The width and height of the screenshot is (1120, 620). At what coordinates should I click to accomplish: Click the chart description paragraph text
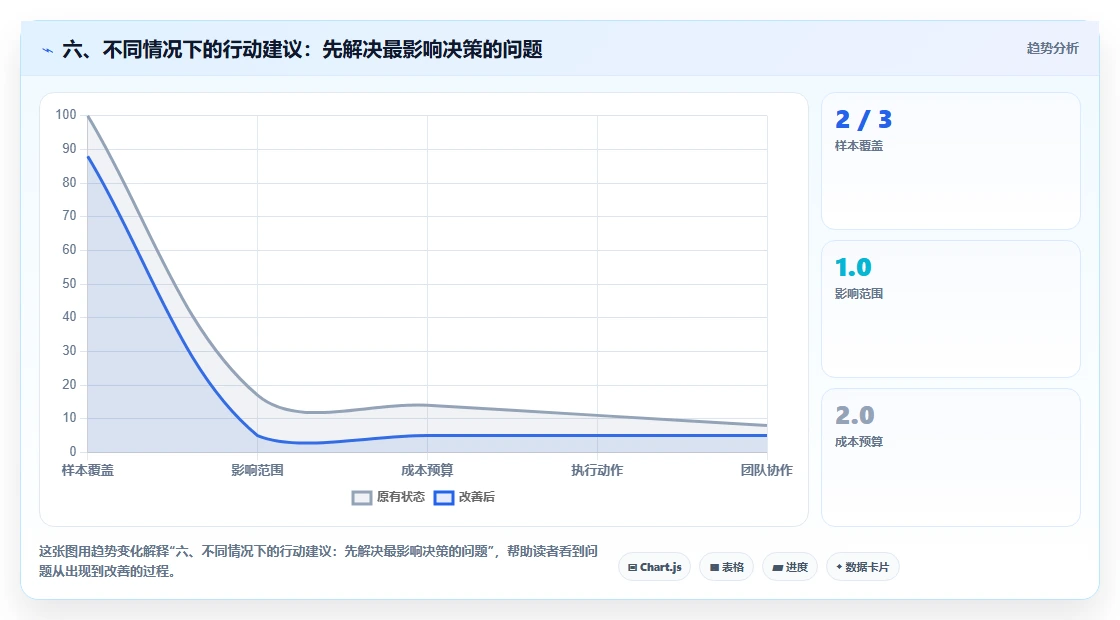coord(318,561)
